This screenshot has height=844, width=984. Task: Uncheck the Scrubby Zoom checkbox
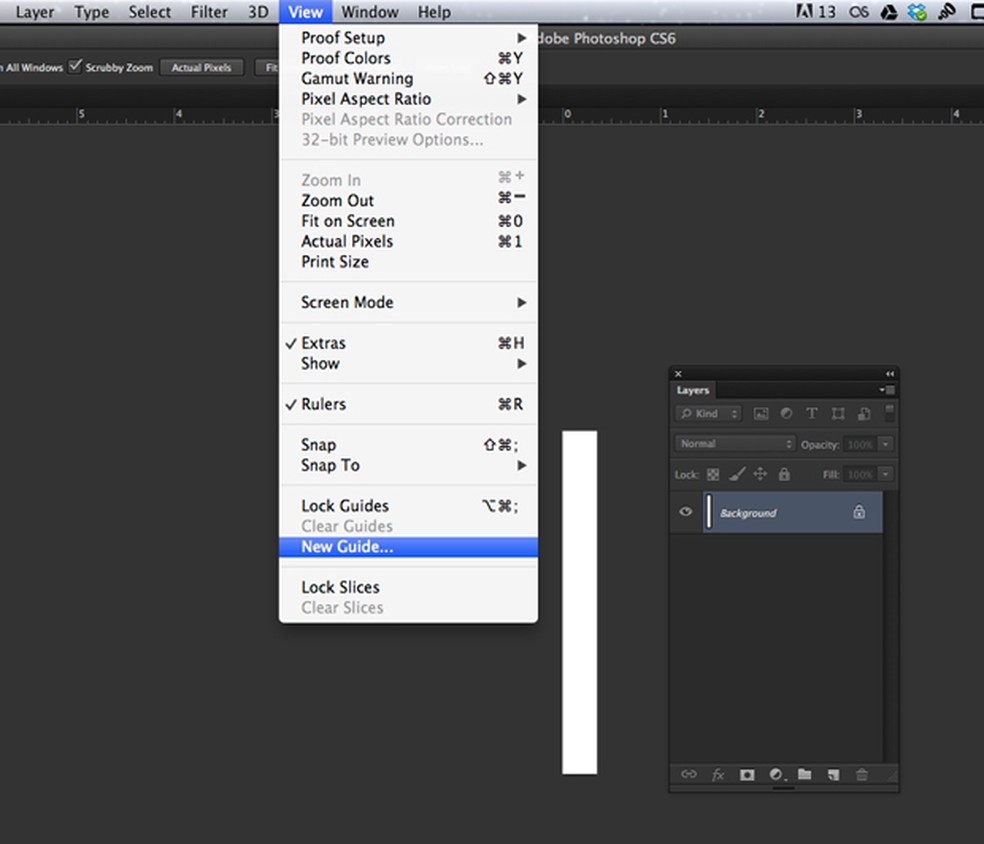(x=74, y=66)
